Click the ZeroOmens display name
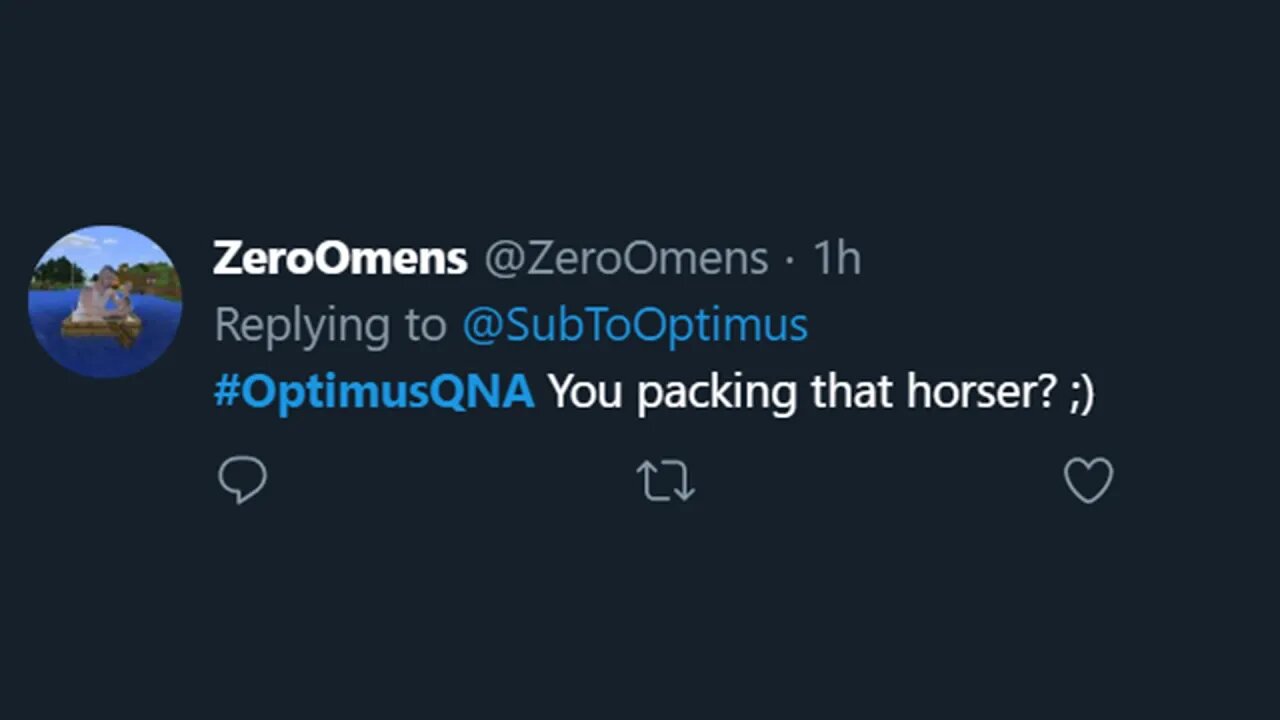 (340, 259)
